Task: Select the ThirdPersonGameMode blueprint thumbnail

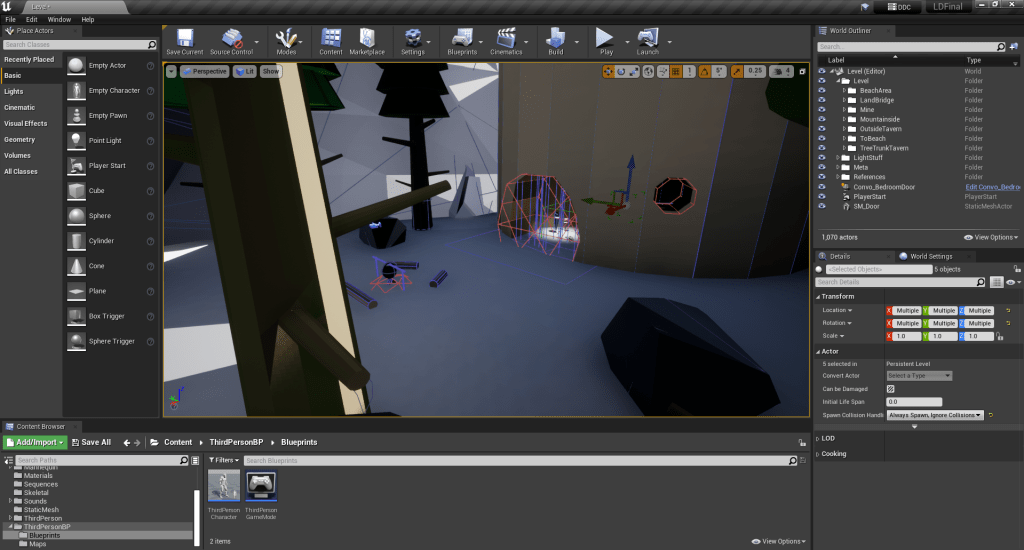Action: (261, 486)
